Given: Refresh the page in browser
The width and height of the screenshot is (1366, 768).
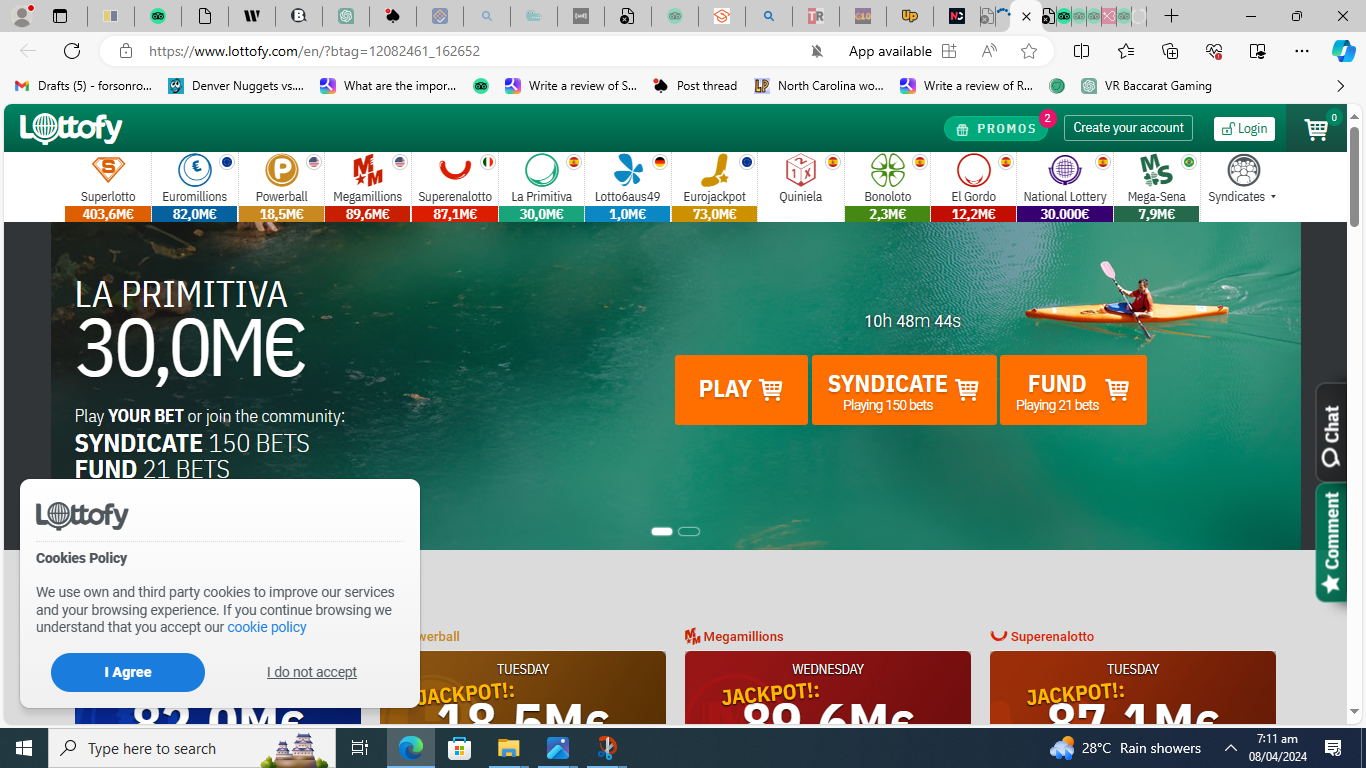Looking at the screenshot, I should (x=72, y=51).
